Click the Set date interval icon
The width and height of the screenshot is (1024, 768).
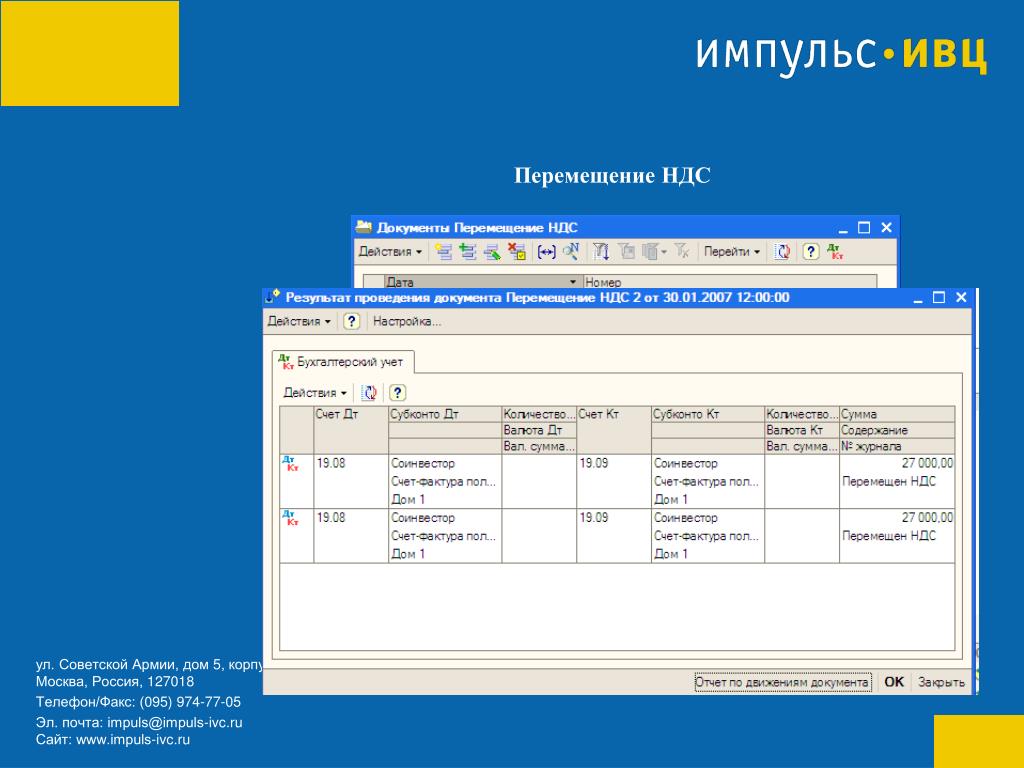[x=546, y=251]
